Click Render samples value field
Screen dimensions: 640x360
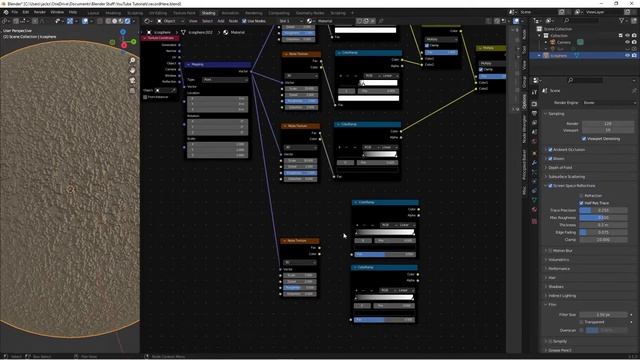(x=608, y=123)
